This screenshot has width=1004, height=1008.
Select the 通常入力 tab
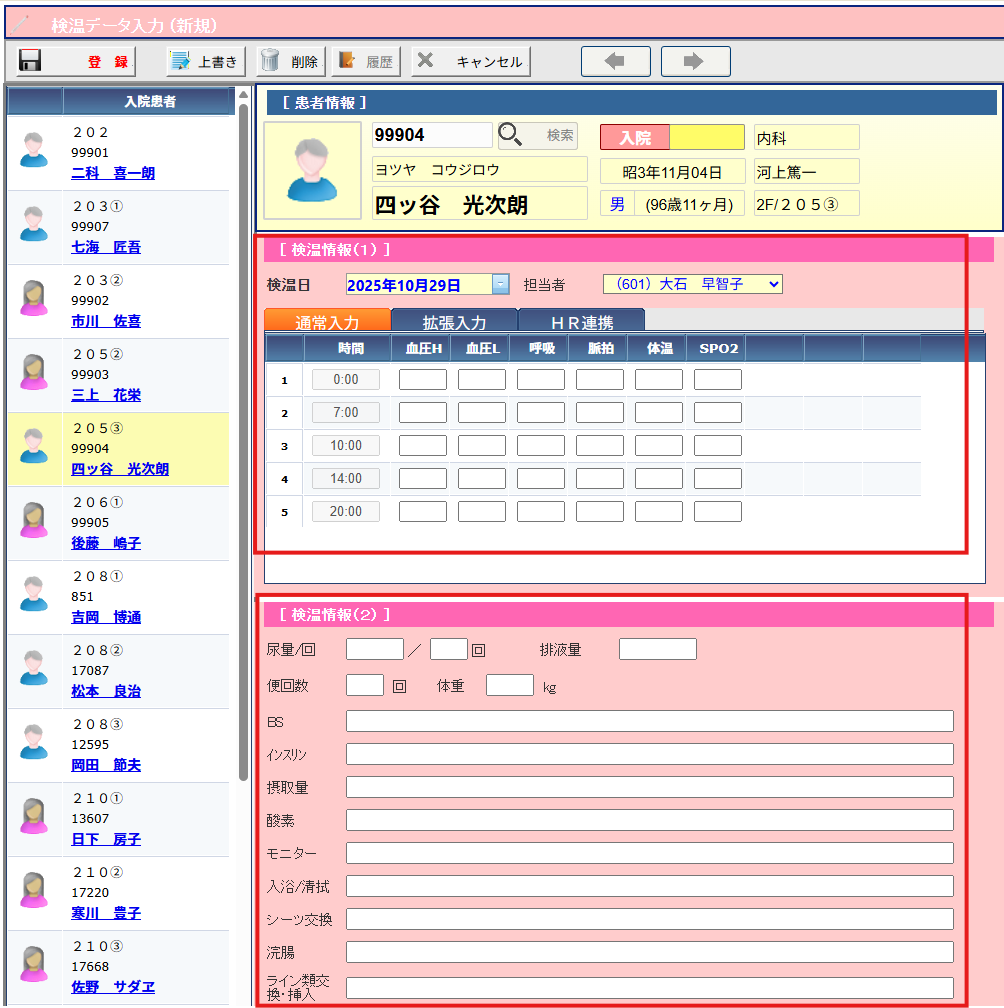(x=327, y=322)
